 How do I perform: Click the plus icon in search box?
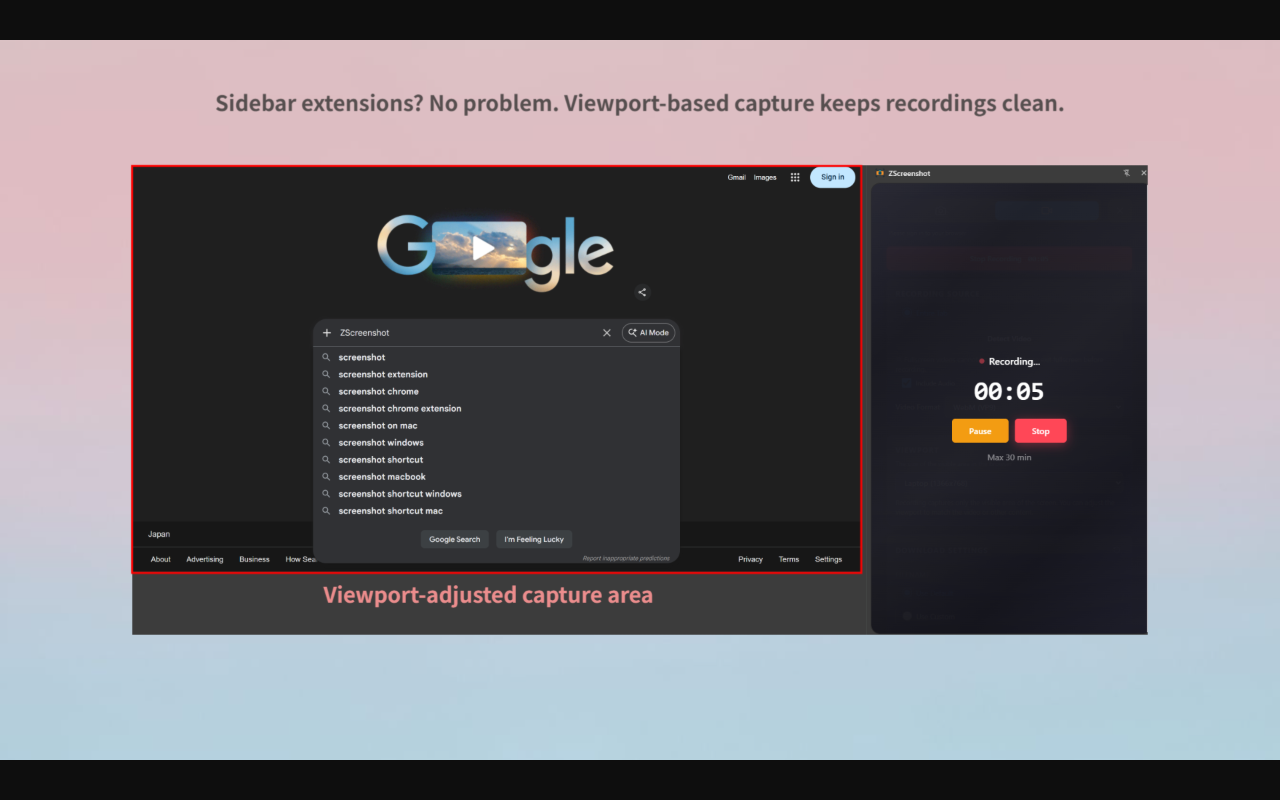pyautogui.click(x=327, y=333)
